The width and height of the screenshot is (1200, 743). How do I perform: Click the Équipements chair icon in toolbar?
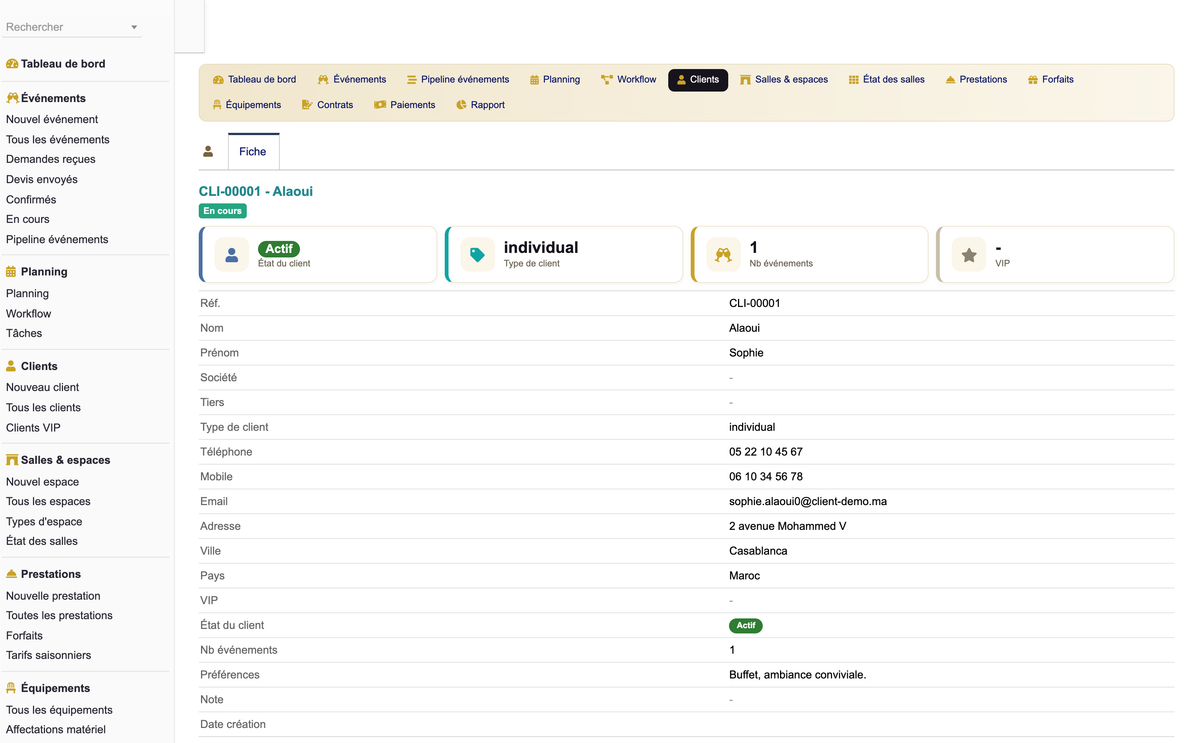click(217, 105)
